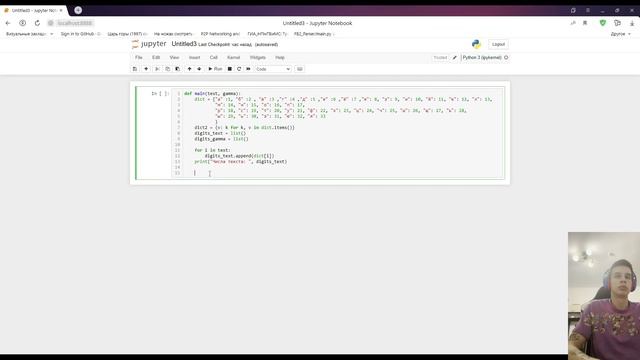Click the pencil edit mode indicator icon
This screenshot has width=640, height=360.
pos(455,58)
